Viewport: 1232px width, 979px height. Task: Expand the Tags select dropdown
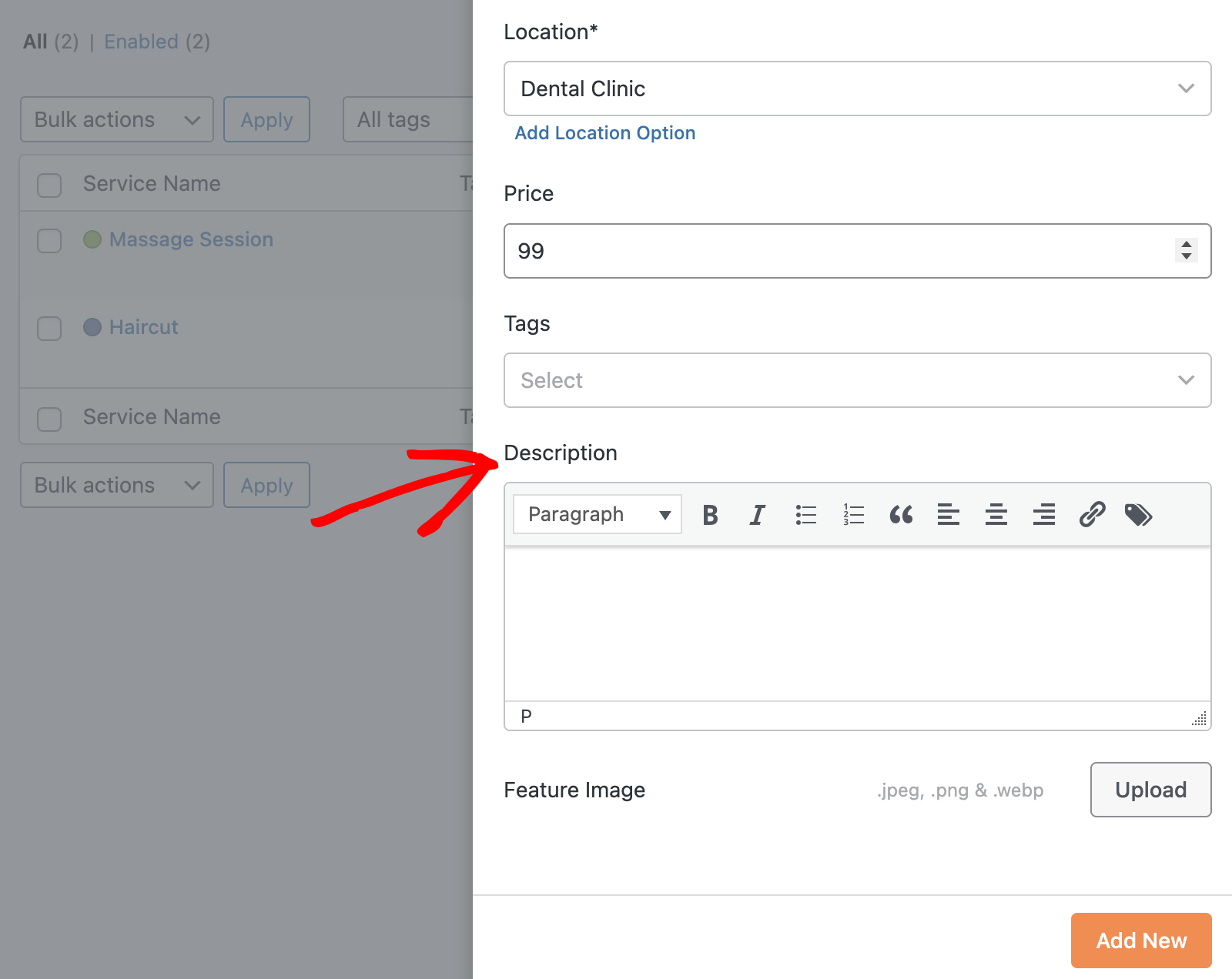pyautogui.click(x=856, y=380)
